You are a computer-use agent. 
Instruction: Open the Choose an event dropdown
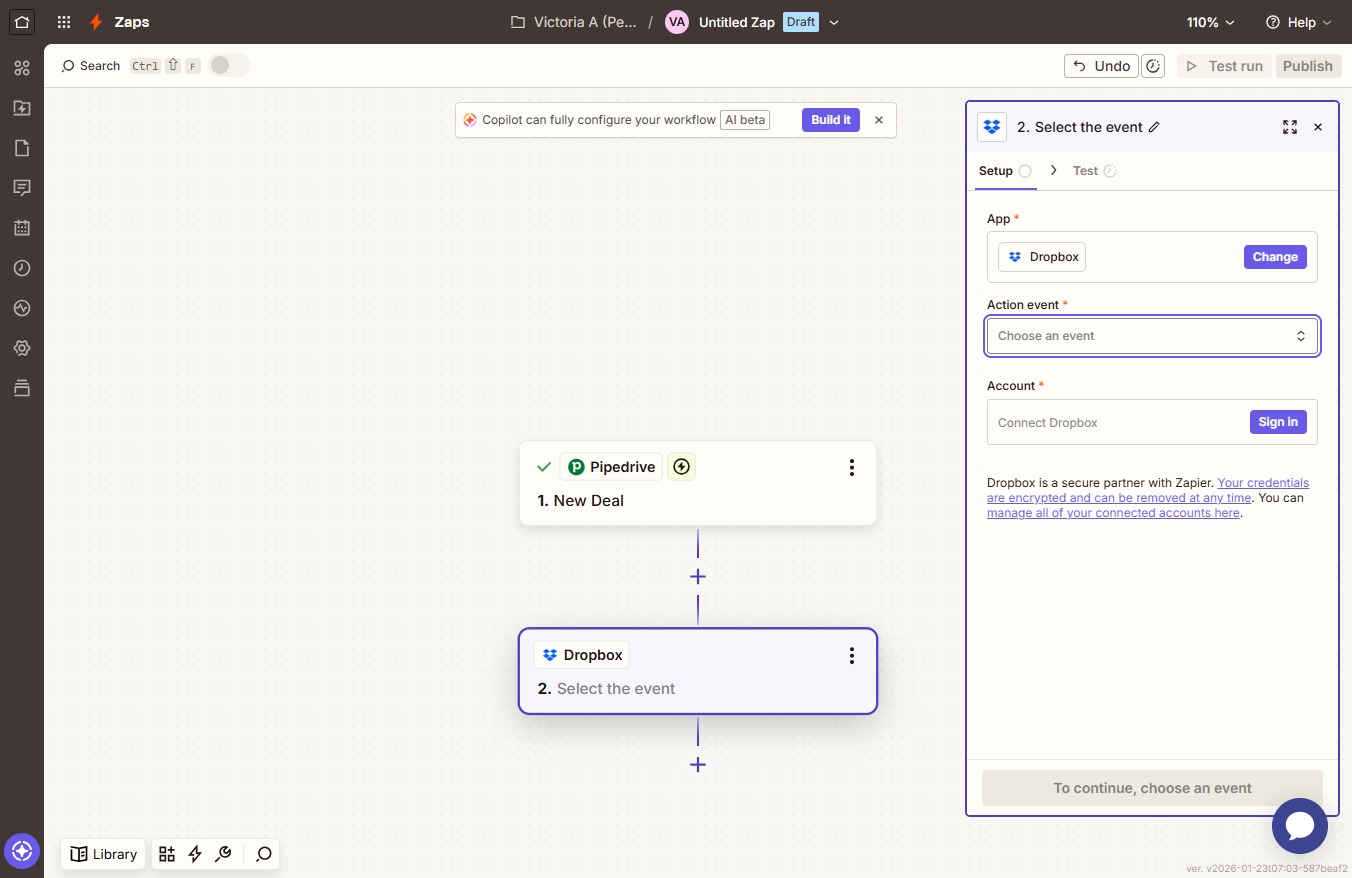coord(1152,336)
